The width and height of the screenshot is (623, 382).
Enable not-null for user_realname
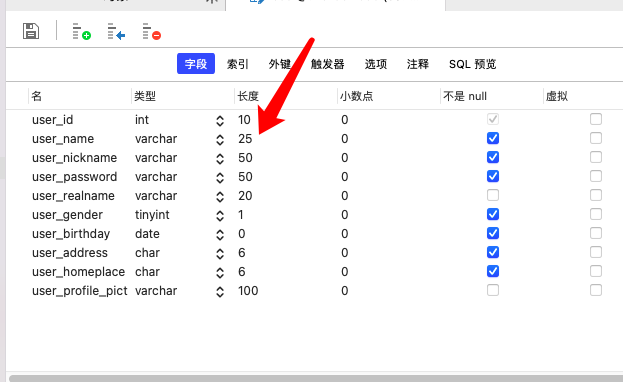493,195
